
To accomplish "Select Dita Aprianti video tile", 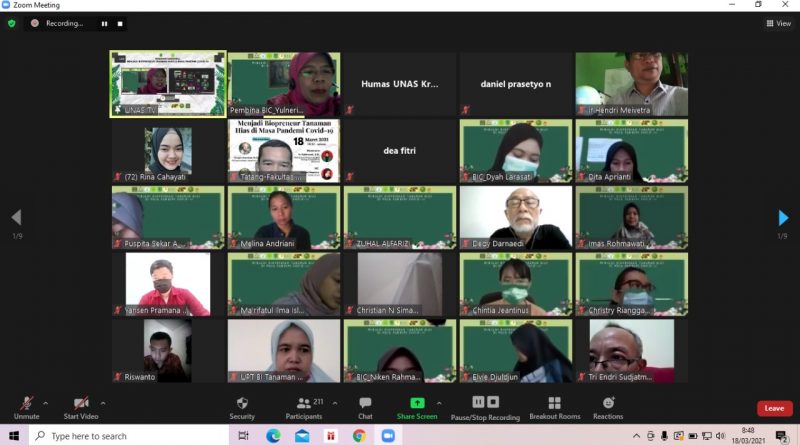I will pyautogui.click(x=632, y=151).
